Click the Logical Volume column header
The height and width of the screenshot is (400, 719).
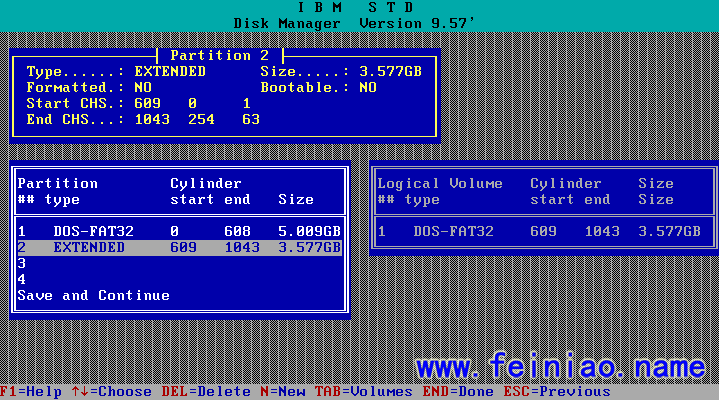tap(440, 183)
